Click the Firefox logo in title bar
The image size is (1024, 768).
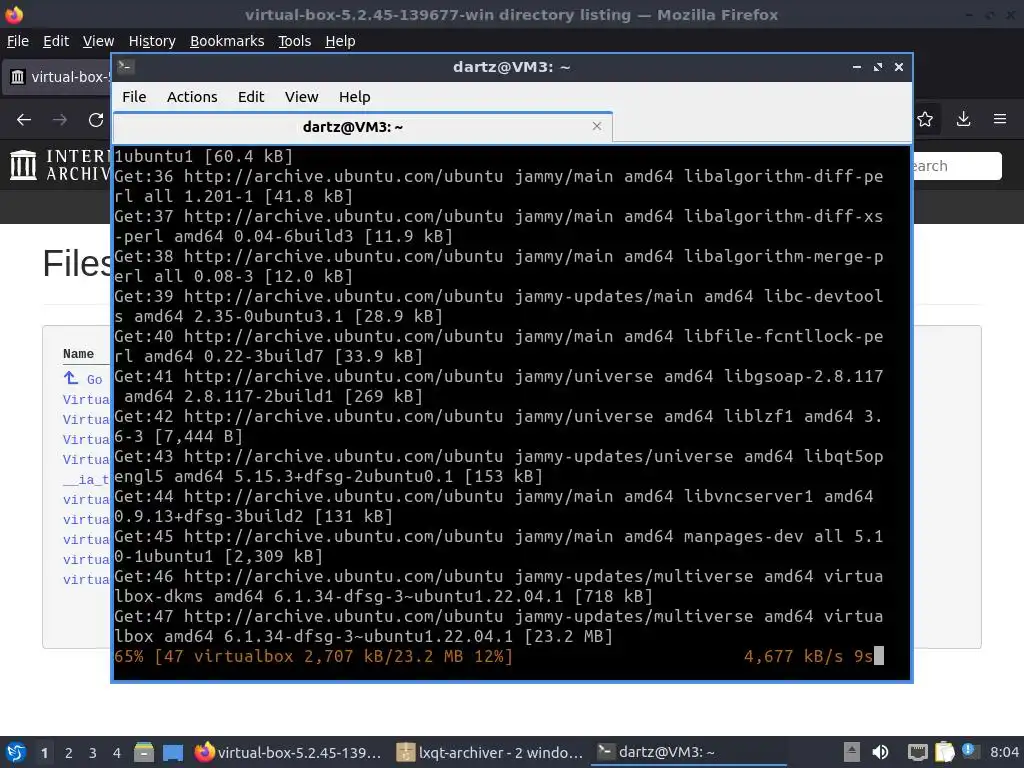point(14,14)
